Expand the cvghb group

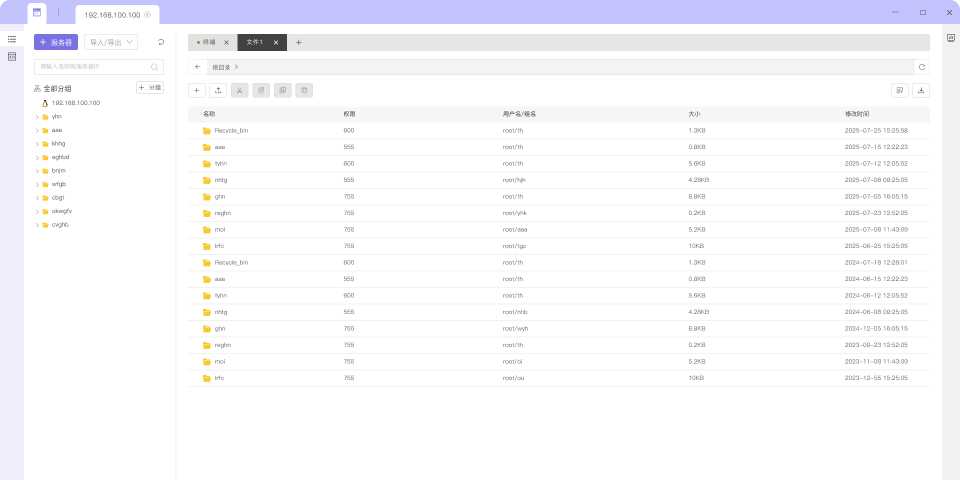(37, 225)
